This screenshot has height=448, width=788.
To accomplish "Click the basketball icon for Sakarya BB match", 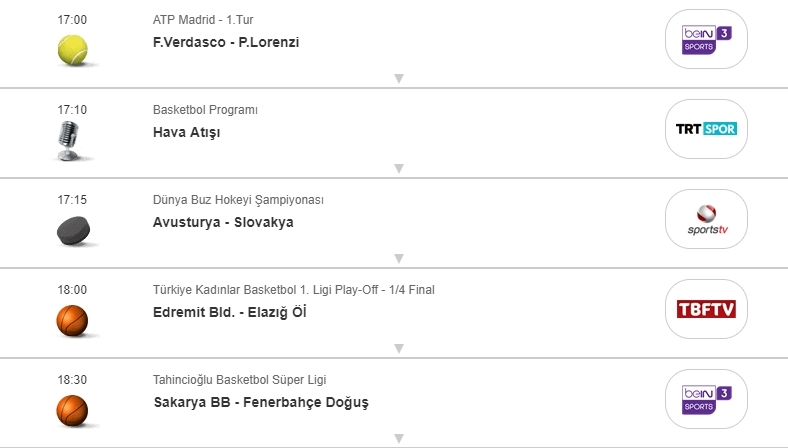I will pyautogui.click(x=72, y=409).
